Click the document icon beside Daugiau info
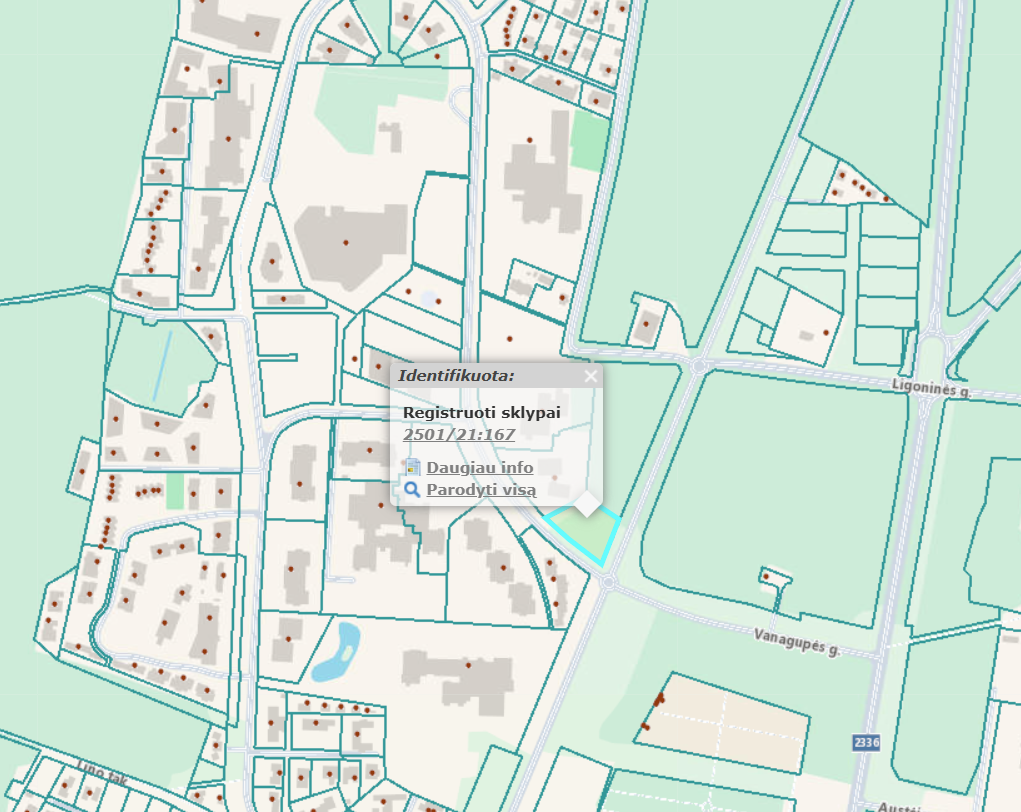Screen dimensions: 1021x812 [412, 467]
